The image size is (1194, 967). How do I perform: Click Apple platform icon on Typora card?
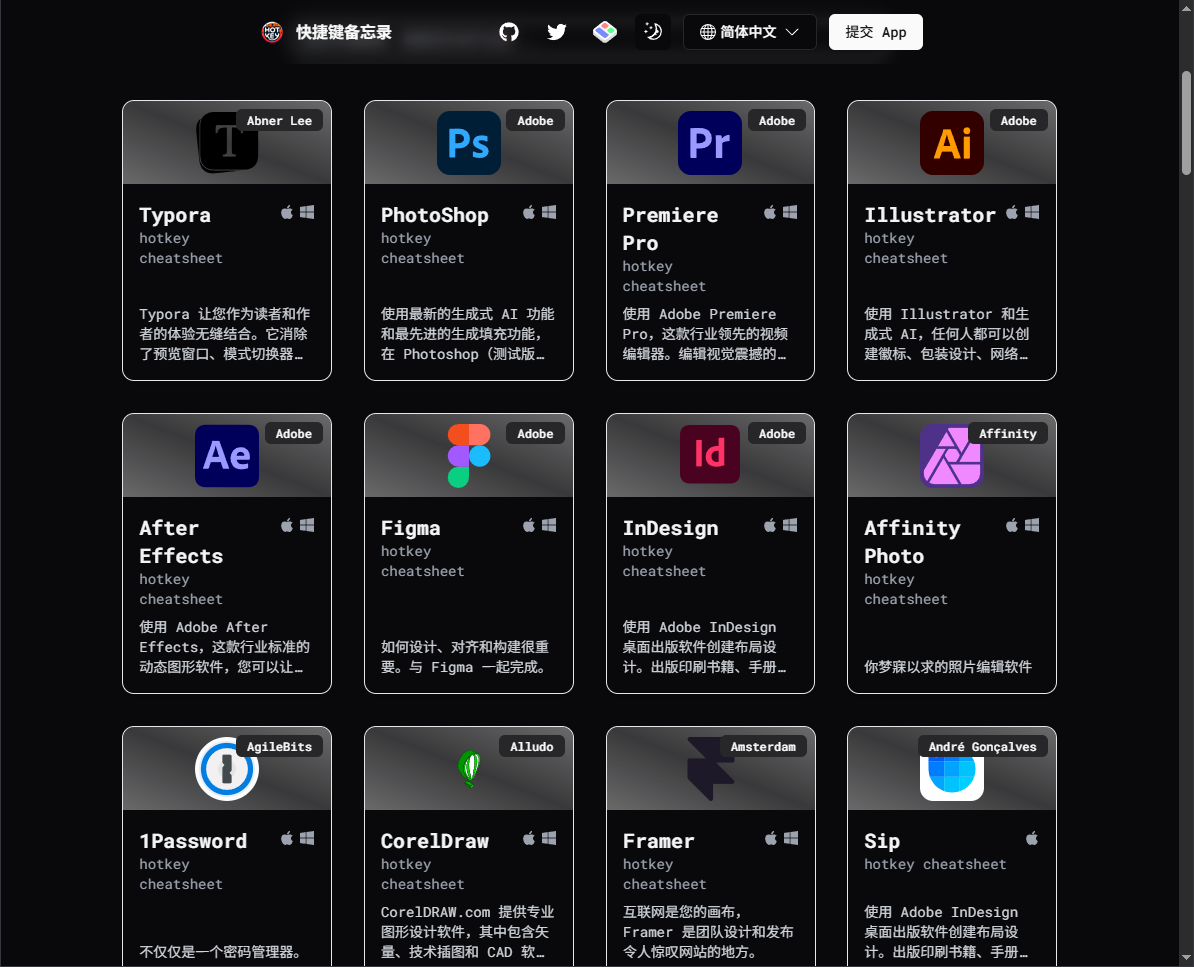[287, 212]
